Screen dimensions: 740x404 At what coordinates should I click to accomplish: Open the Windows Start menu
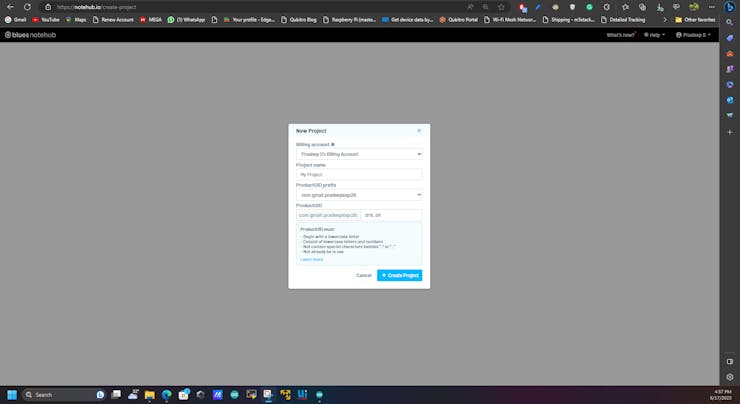pos(12,395)
